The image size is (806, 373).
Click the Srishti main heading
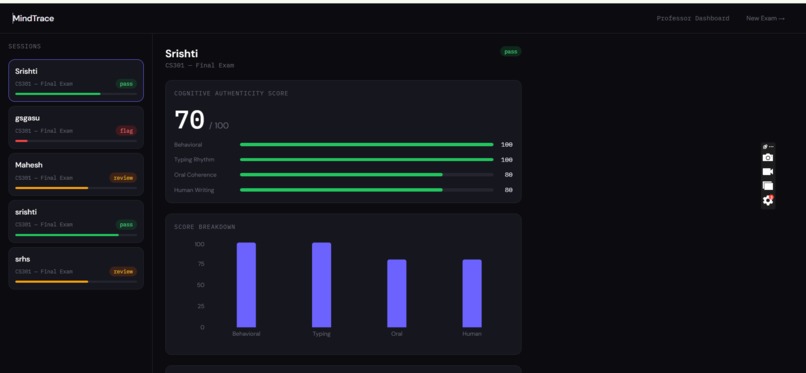tap(181, 53)
